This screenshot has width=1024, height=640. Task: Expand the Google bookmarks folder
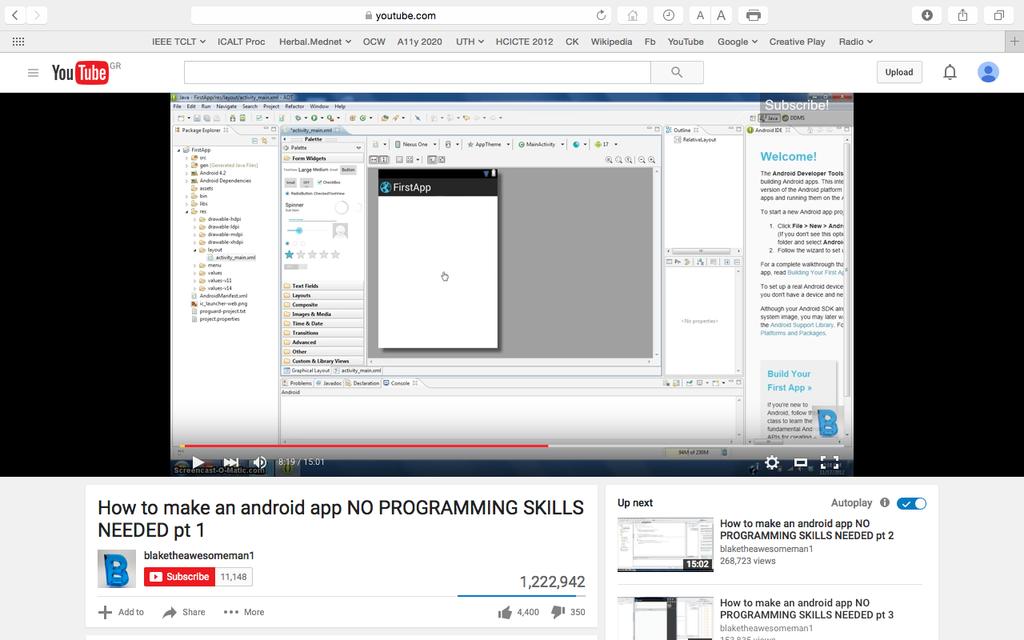pyautogui.click(x=737, y=41)
